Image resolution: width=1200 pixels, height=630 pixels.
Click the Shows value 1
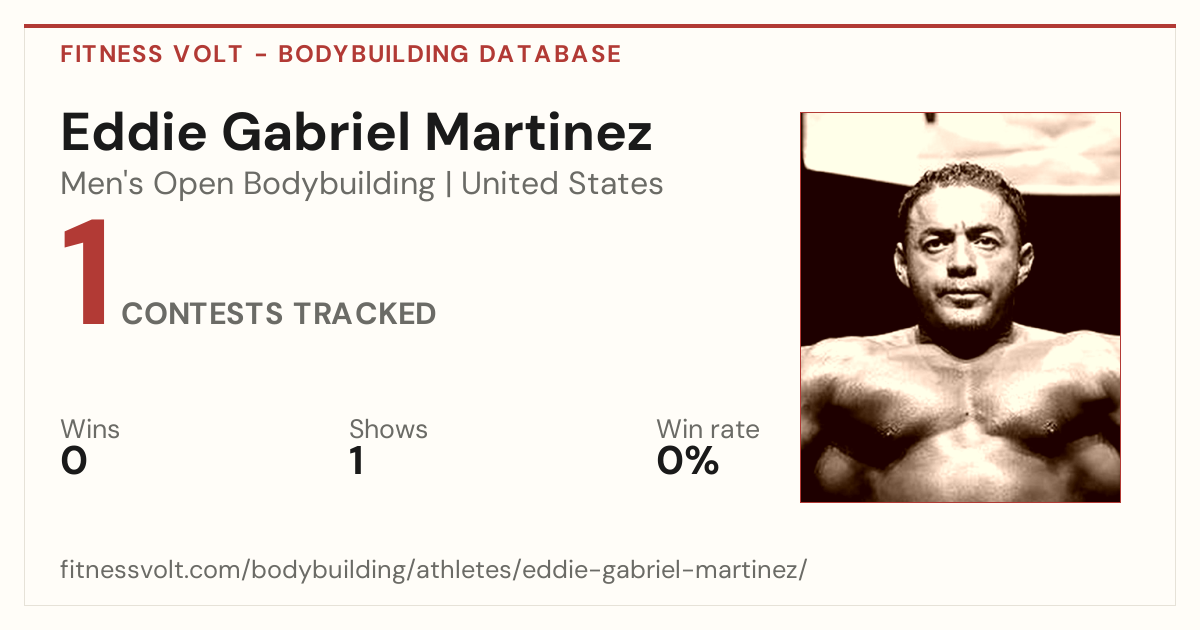tap(356, 461)
